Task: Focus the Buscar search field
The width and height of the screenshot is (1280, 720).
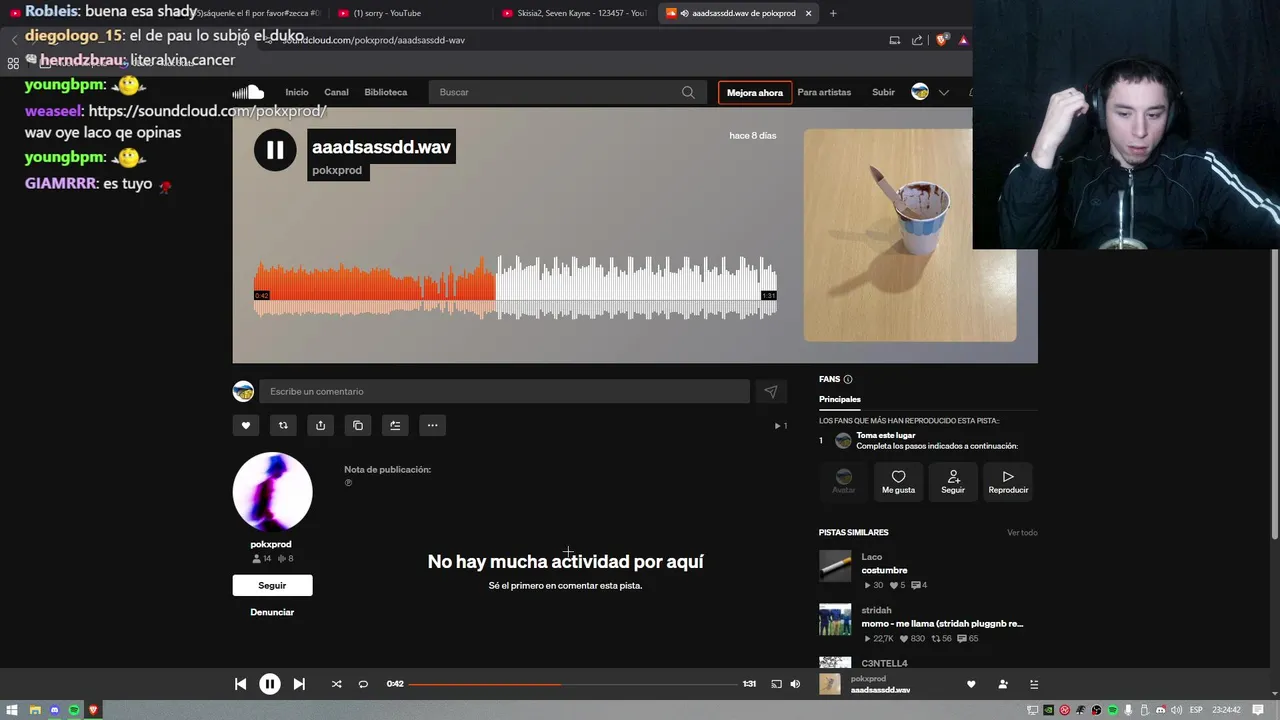Action: (x=566, y=92)
